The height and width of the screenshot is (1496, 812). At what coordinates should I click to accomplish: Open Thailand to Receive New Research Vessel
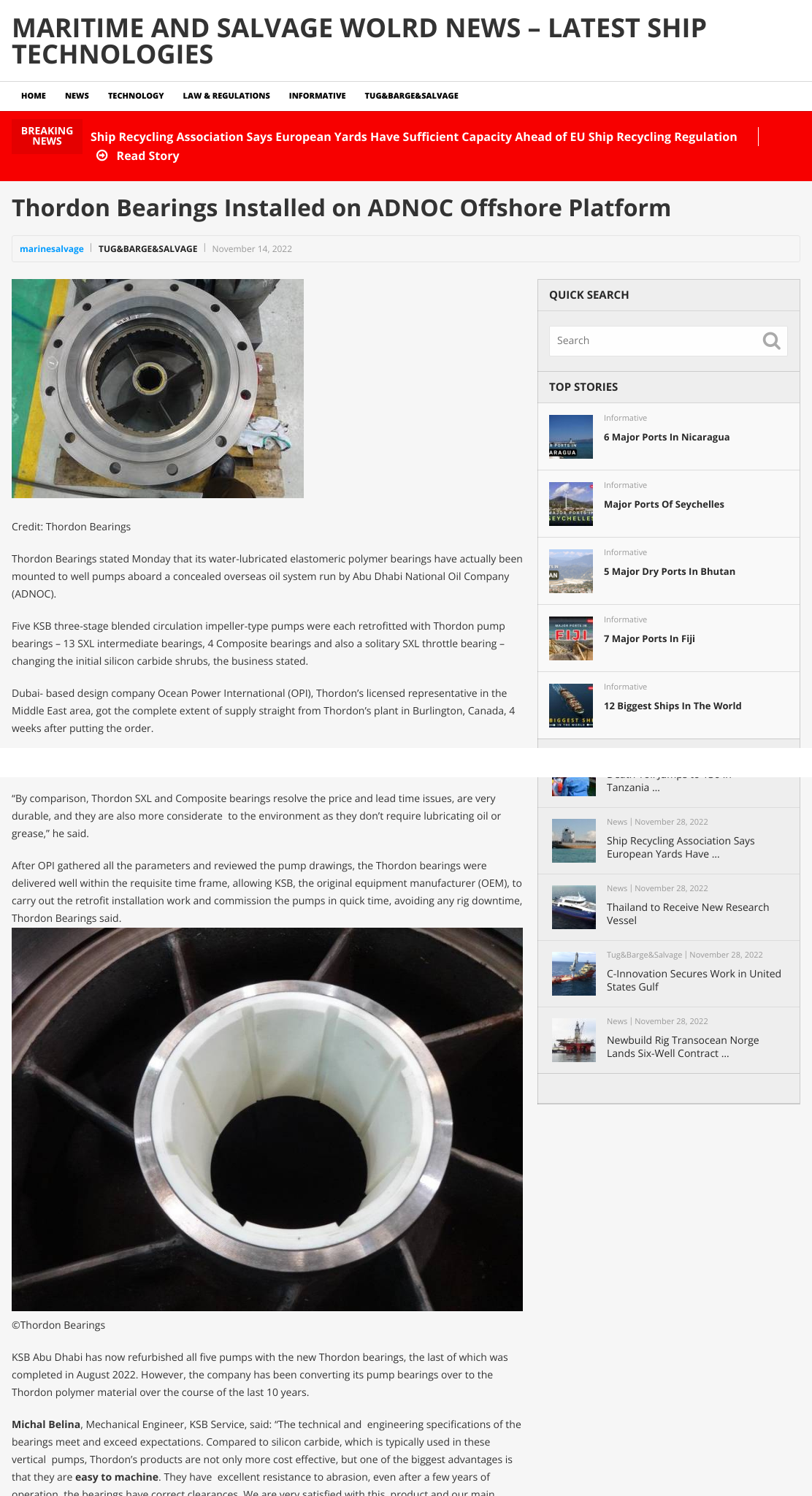point(688,914)
